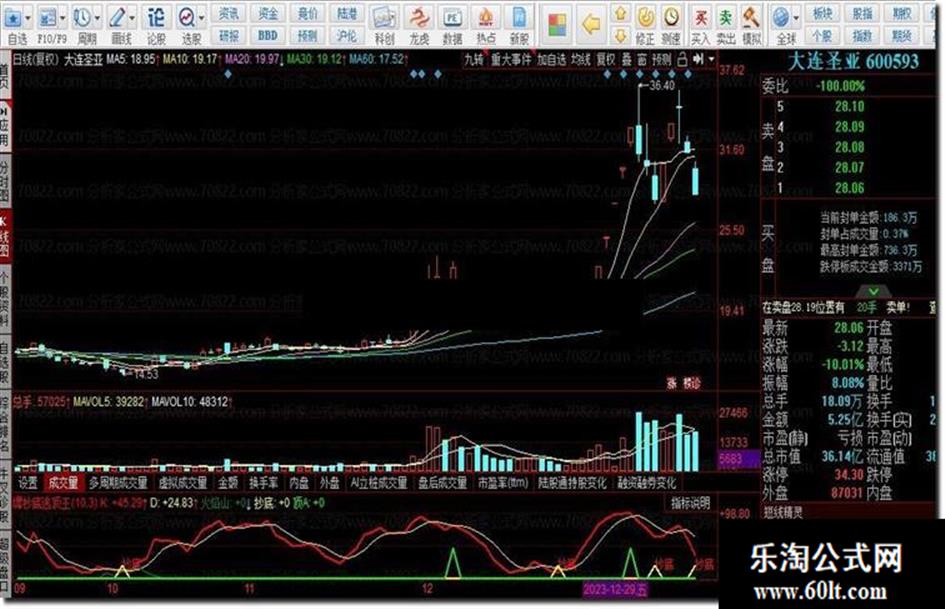Switch to the 多周期成交量 tab
The image size is (945, 609).
tap(118, 482)
